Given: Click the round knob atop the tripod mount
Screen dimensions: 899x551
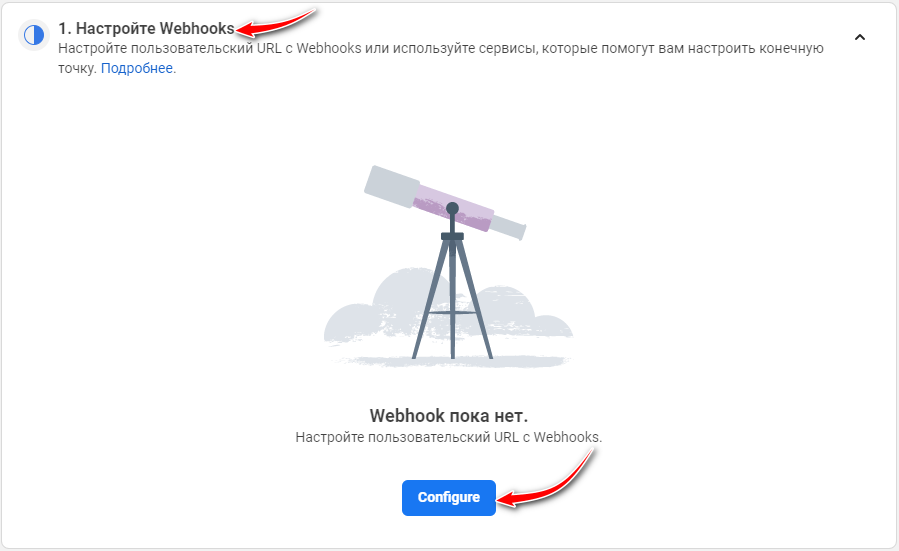Looking at the screenshot, I should (x=452, y=208).
